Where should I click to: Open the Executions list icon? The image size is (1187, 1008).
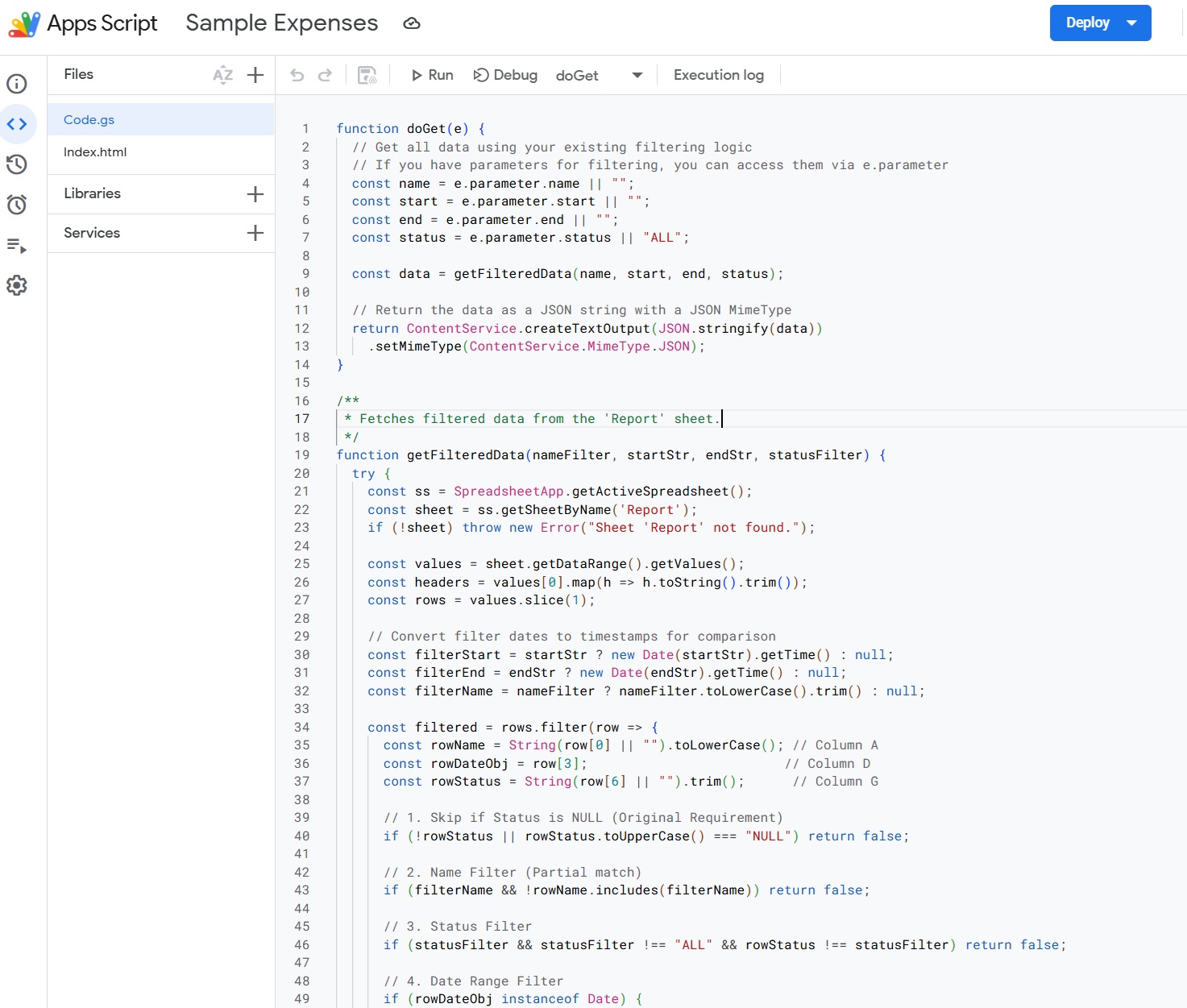point(17,245)
